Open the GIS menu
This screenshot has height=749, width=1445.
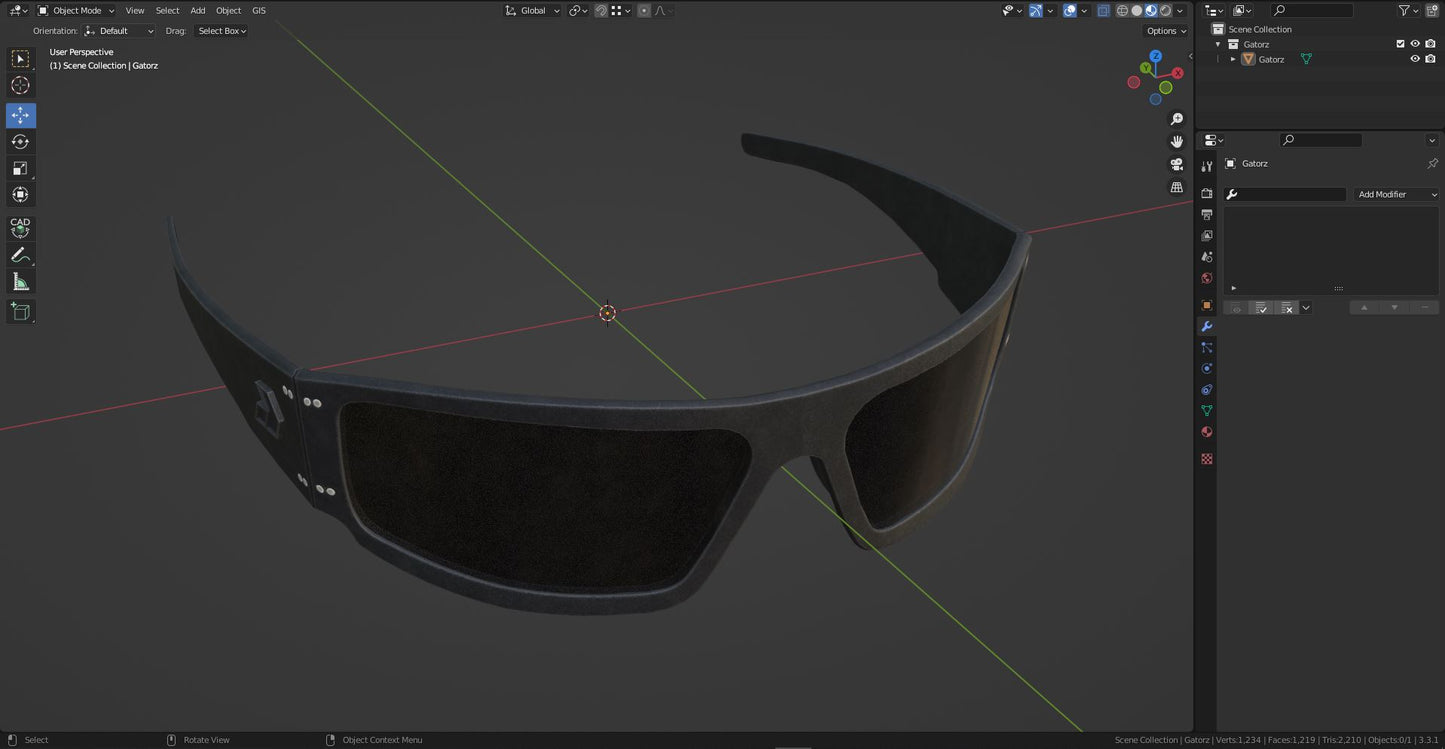[x=259, y=11]
